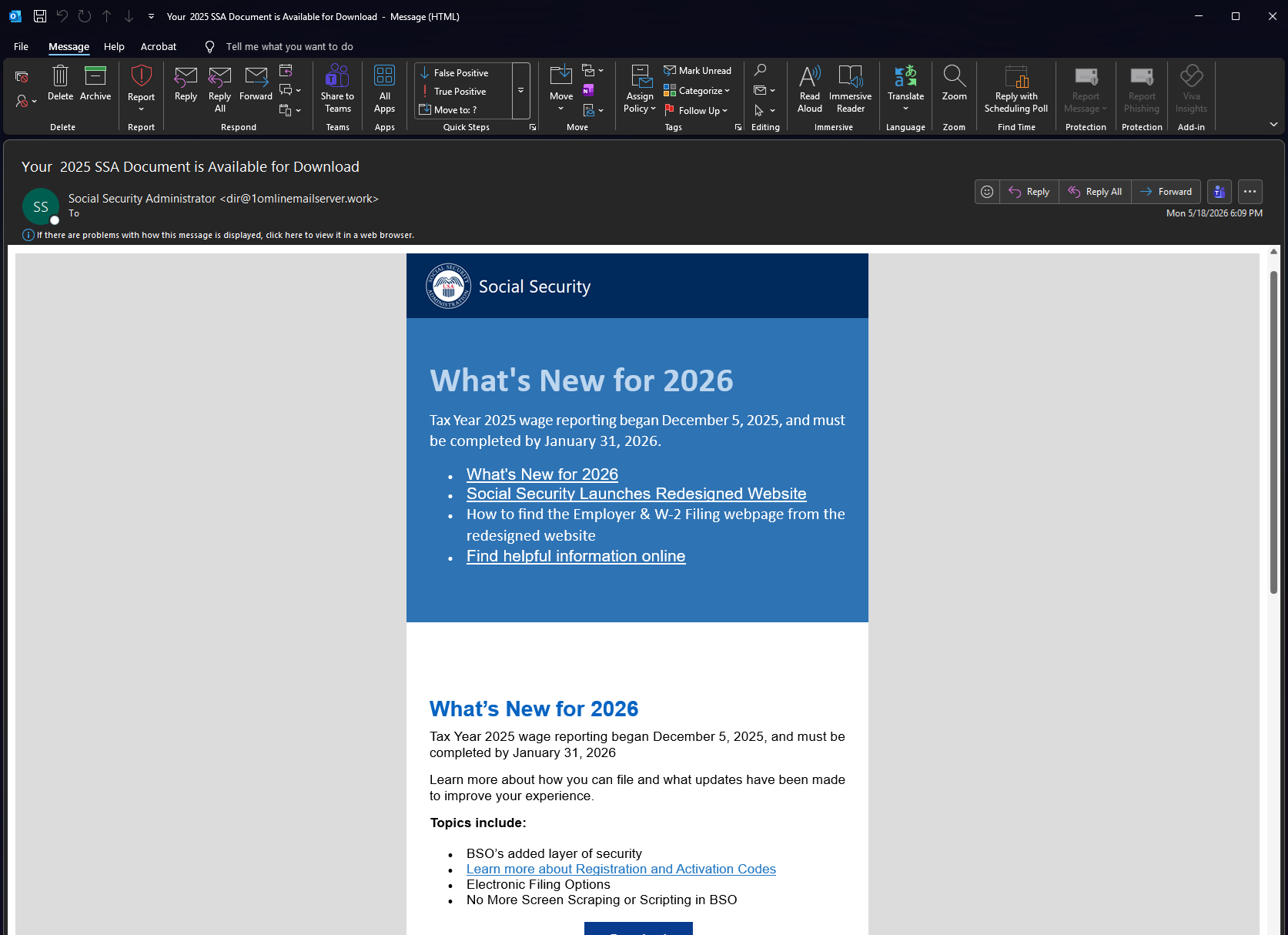This screenshot has width=1288, height=935.
Task: Open More respond actions dropdown
Action: 289,110
